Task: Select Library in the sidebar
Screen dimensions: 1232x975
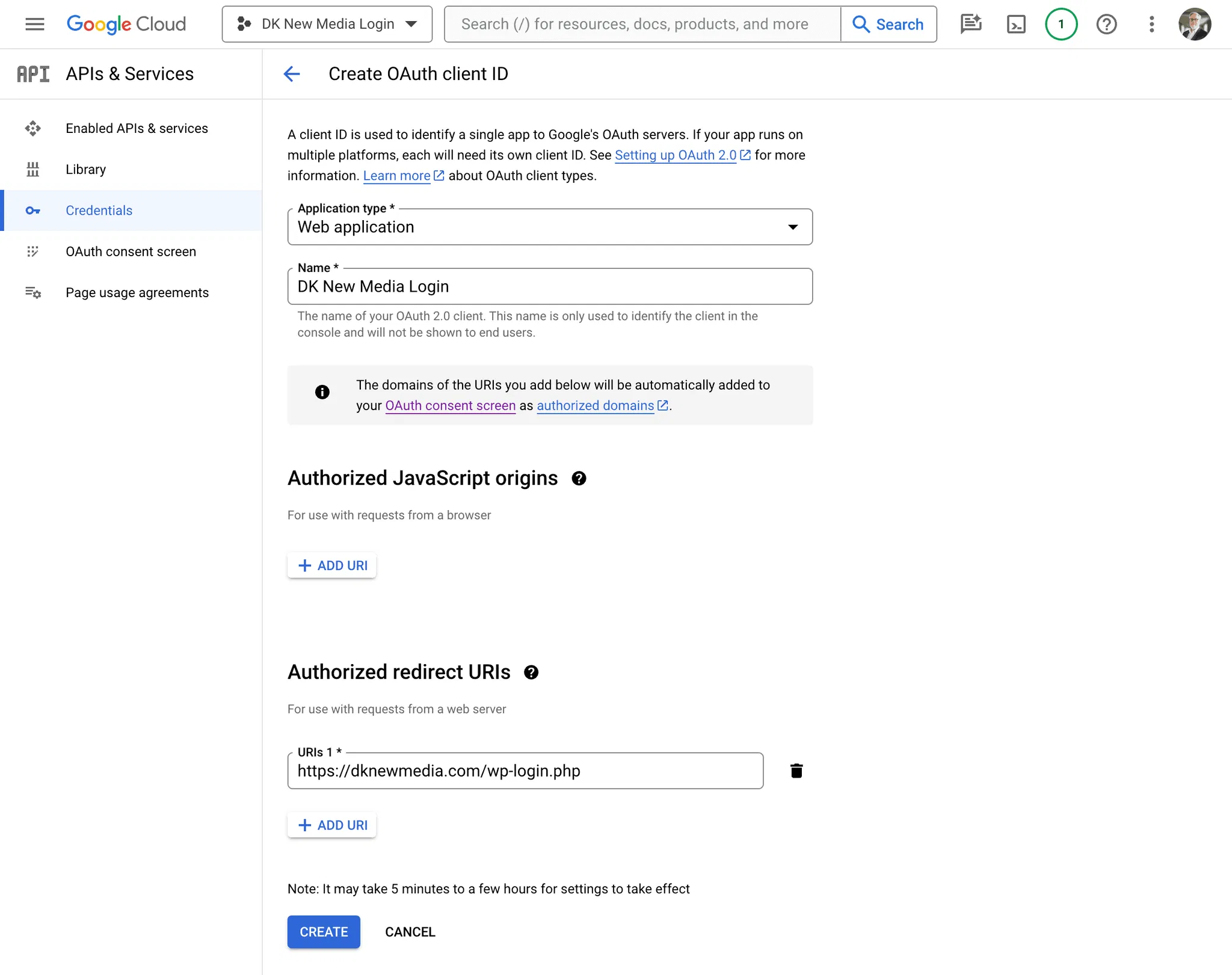Action: [x=85, y=170]
